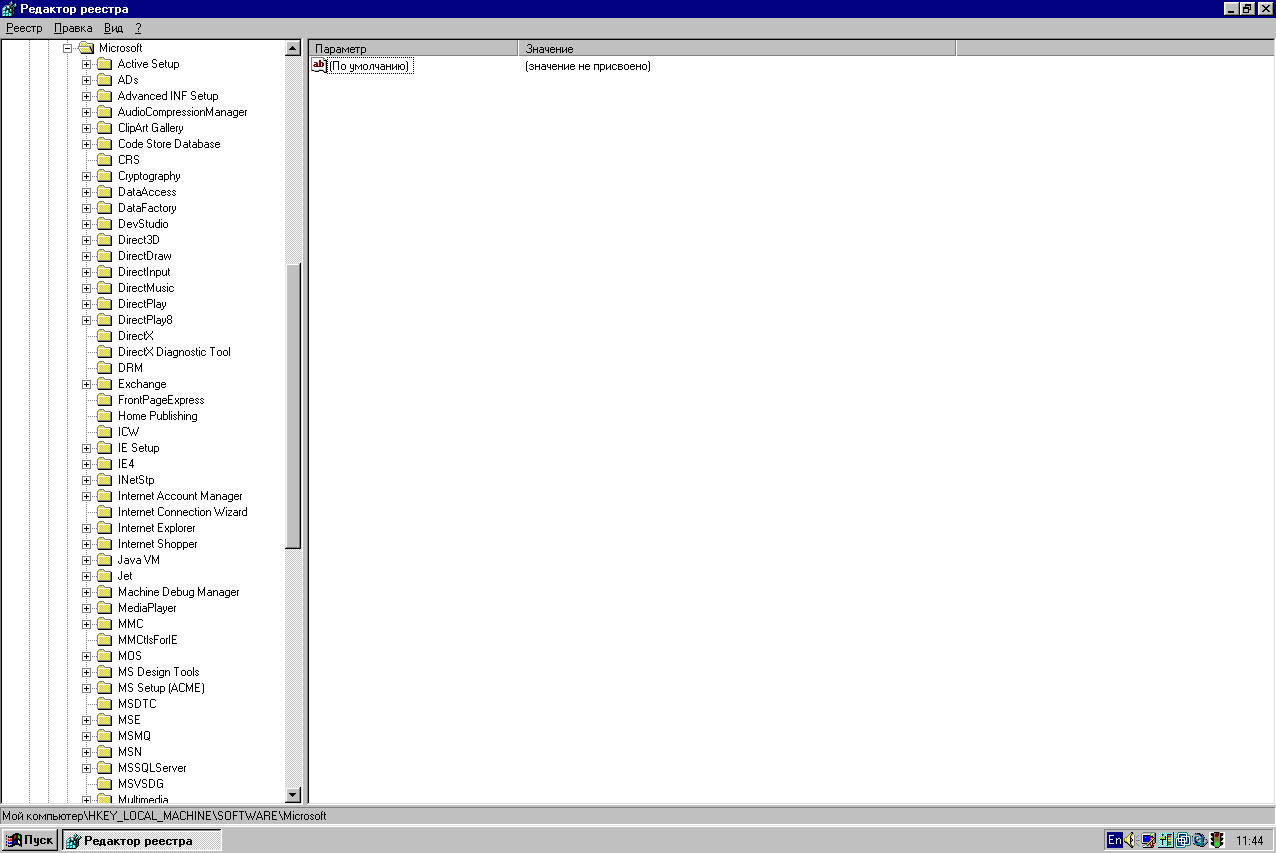Click the volume speaker tray icon
The image size is (1276, 853).
coord(1131,840)
